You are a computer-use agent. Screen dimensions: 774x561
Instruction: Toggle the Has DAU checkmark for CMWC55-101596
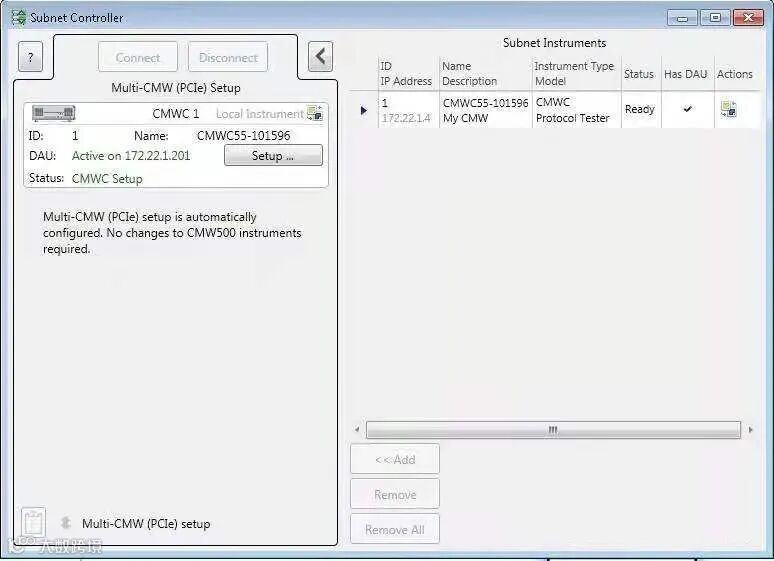(687, 109)
